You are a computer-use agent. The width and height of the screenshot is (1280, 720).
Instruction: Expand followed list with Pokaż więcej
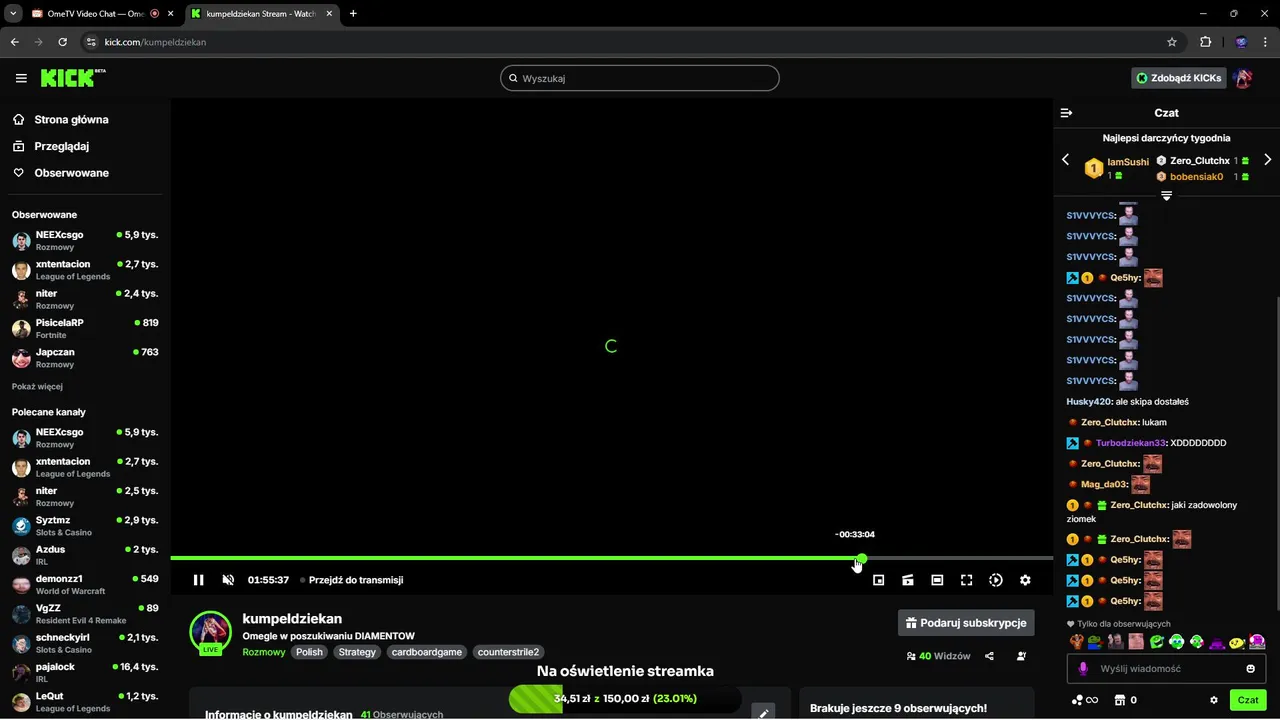[37, 386]
